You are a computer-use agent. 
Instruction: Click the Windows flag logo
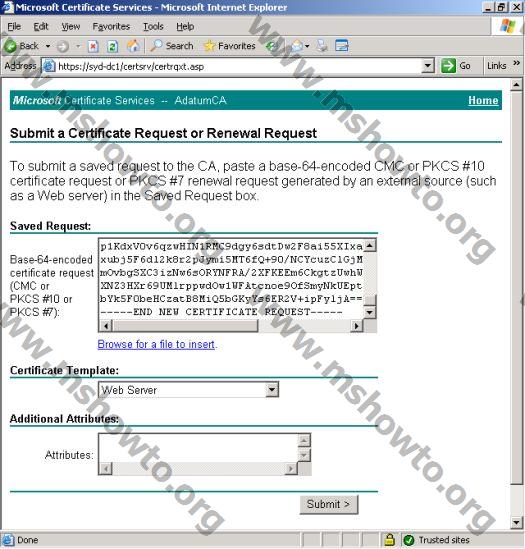tap(507, 26)
